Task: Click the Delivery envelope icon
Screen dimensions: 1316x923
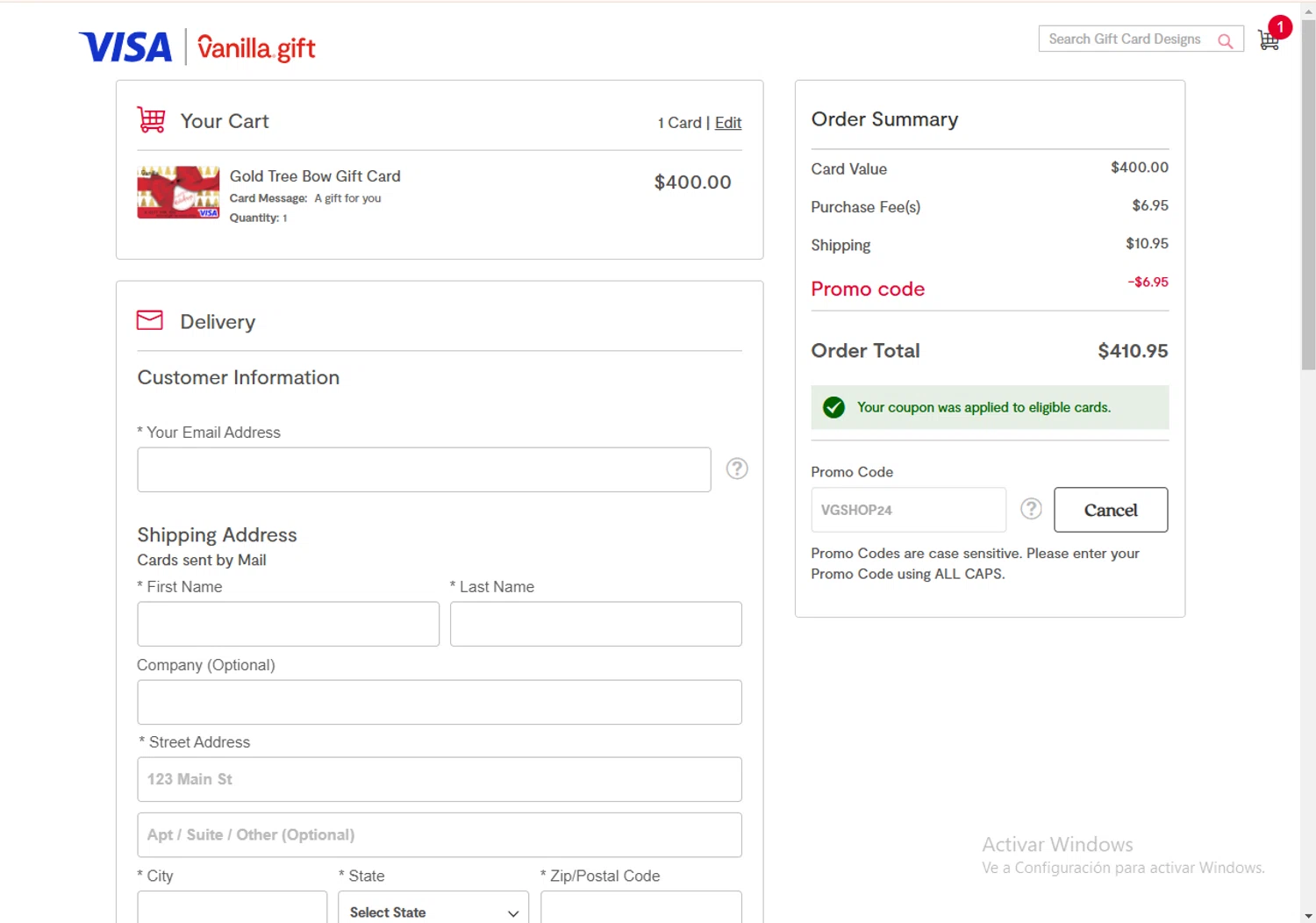Action: pyautogui.click(x=150, y=320)
